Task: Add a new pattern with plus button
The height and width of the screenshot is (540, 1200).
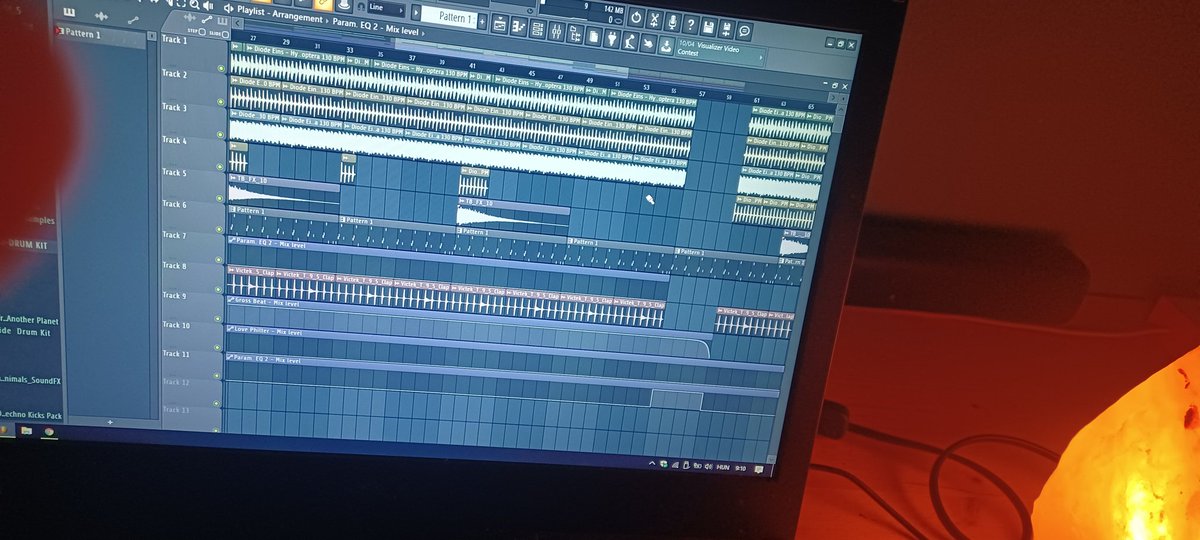Action: pyautogui.click(x=482, y=22)
